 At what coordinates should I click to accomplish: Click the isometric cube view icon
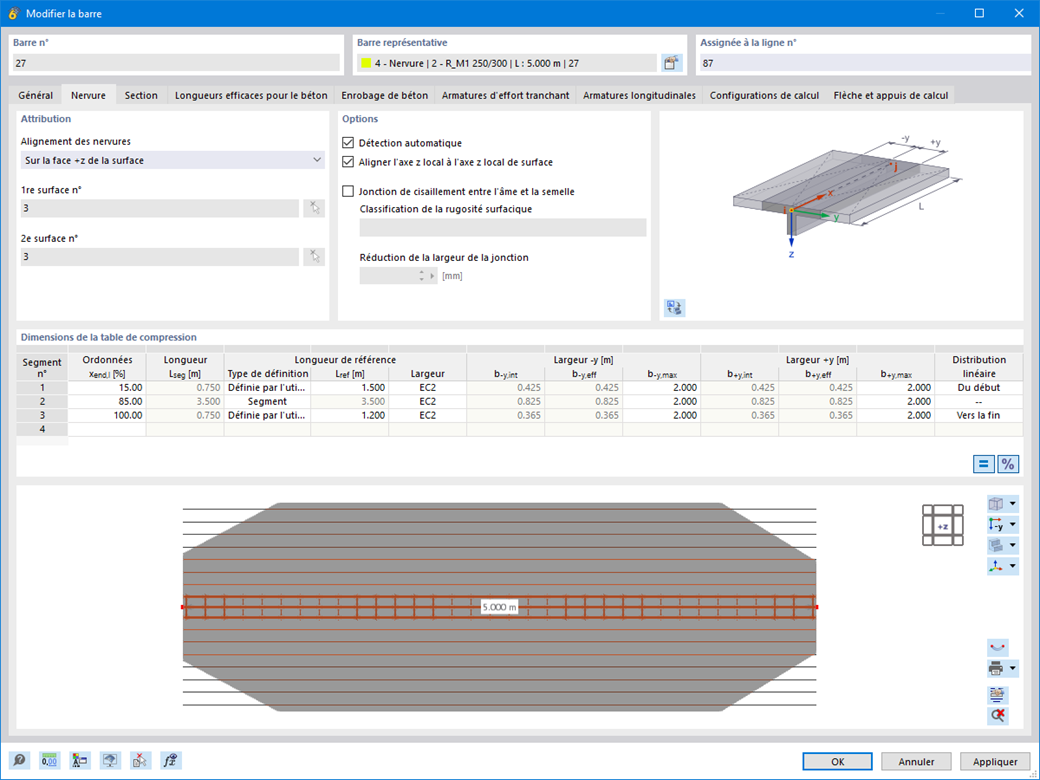point(996,504)
